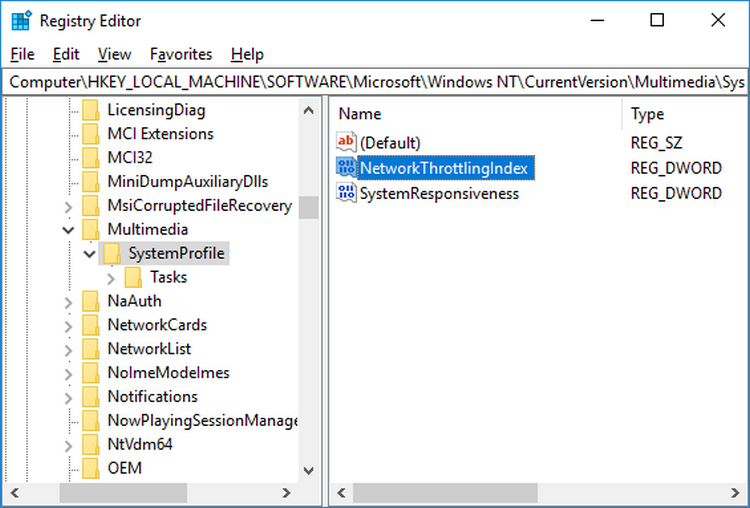Expand the MsiCorruptedFileRecovery key
750x508 pixels.
[68, 207]
